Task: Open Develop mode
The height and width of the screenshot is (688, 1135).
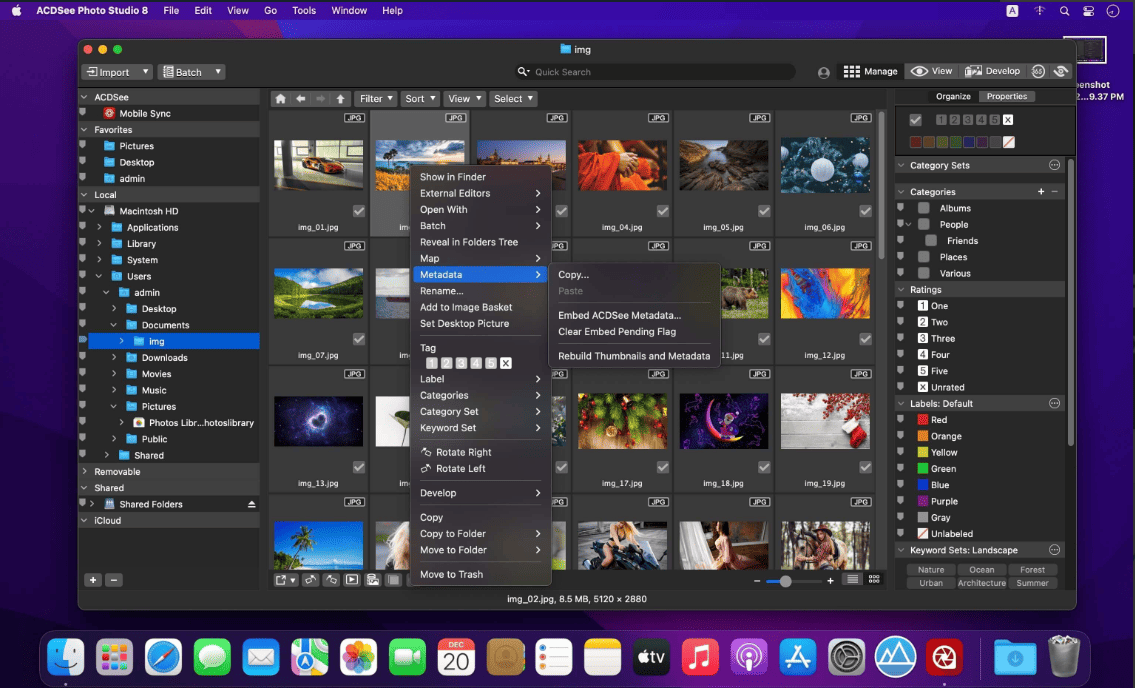Action: [992, 71]
